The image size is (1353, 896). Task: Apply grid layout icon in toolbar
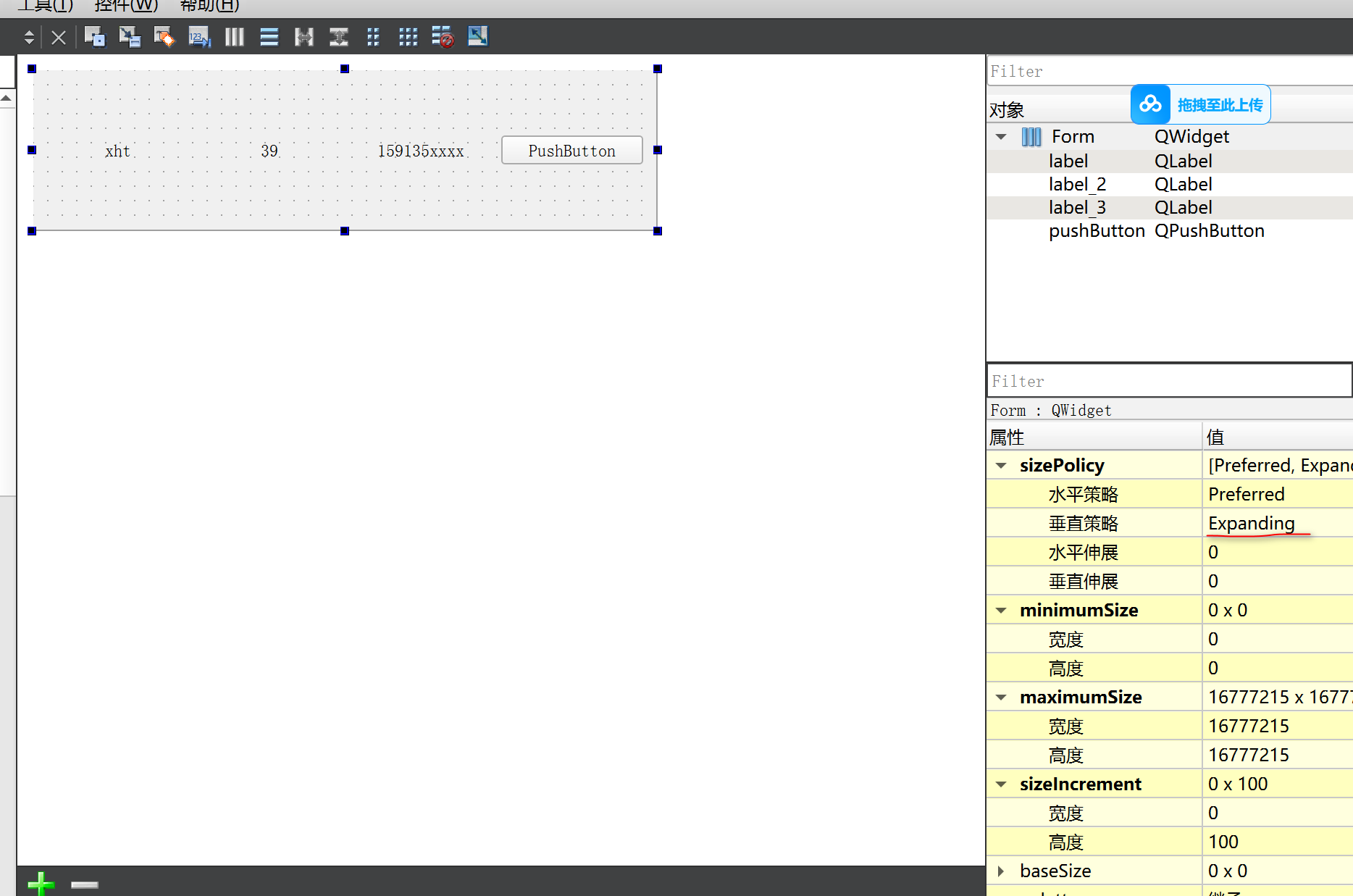408,36
